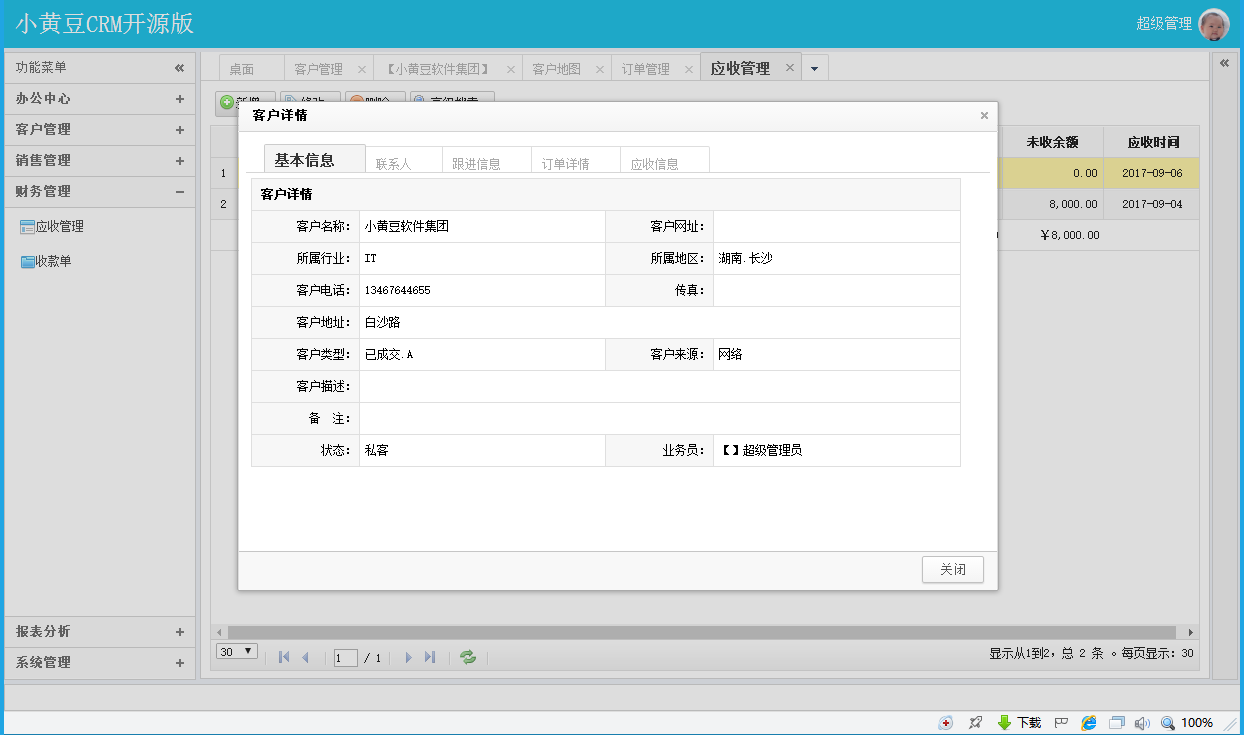Open 应收管理 in the sidebar
Screen dimensions: 1244x735
click(60, 227)
